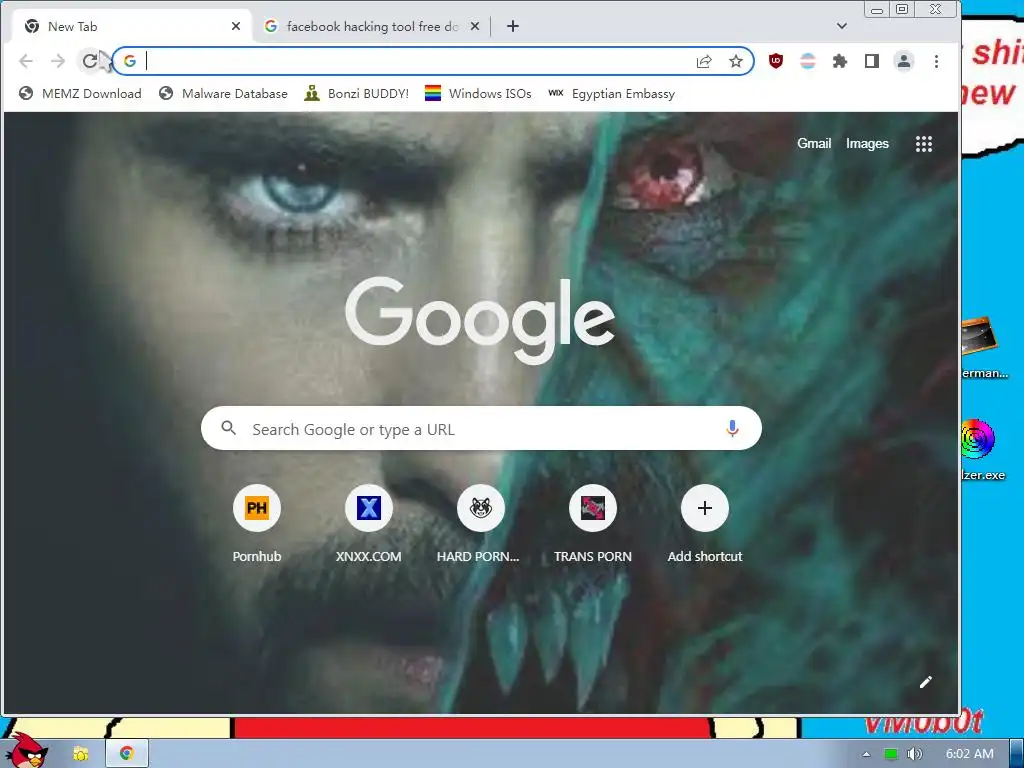1024x768 pixels.
Task: Click the magnifier icon in search box
Action: [x=229, y=428]
